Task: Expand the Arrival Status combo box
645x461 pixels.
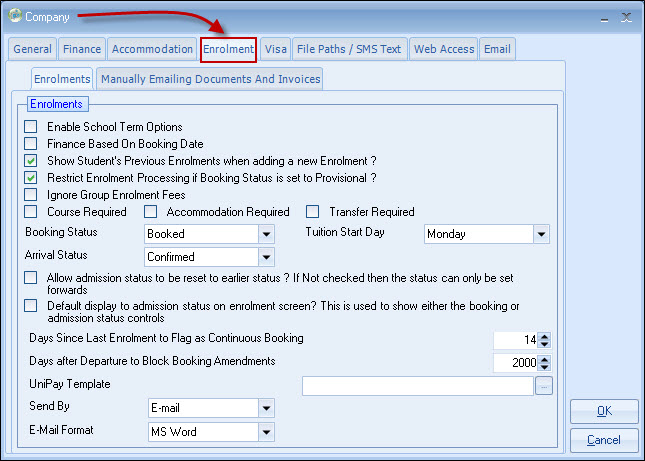Action: (266, 257)
